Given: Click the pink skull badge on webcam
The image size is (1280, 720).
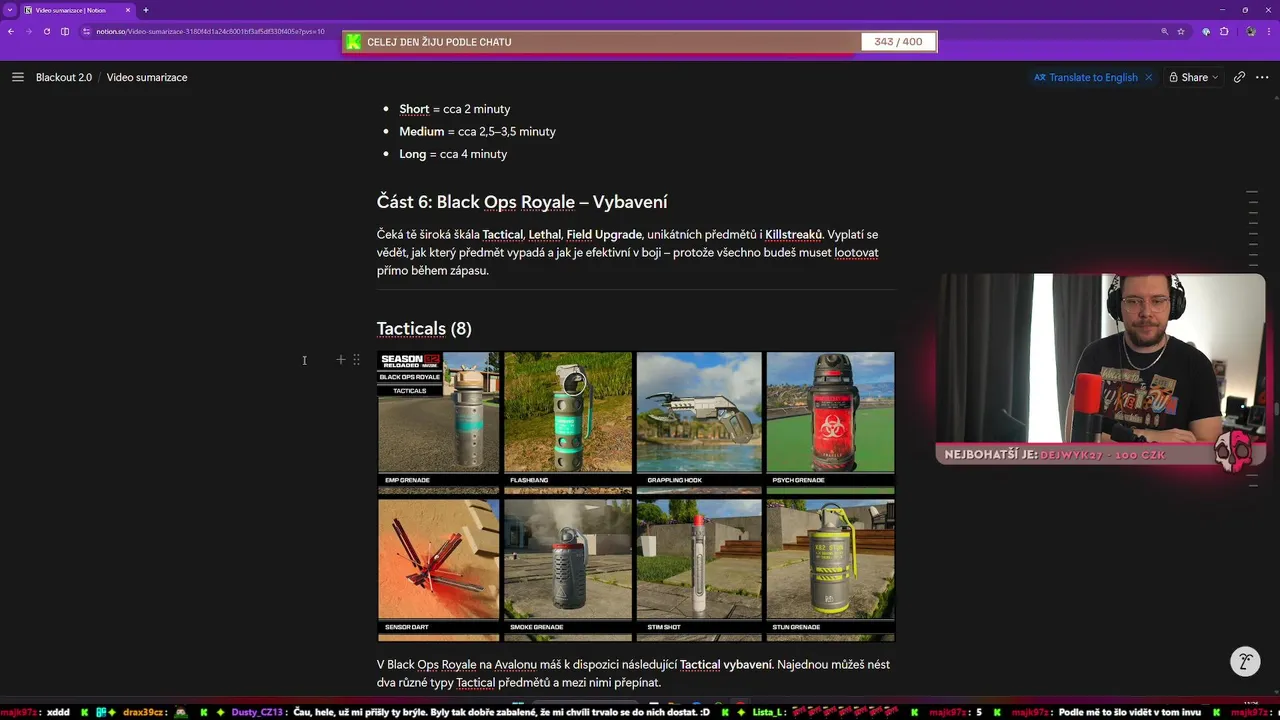Looking at the screenshot, I should [x=1233, y=450].
